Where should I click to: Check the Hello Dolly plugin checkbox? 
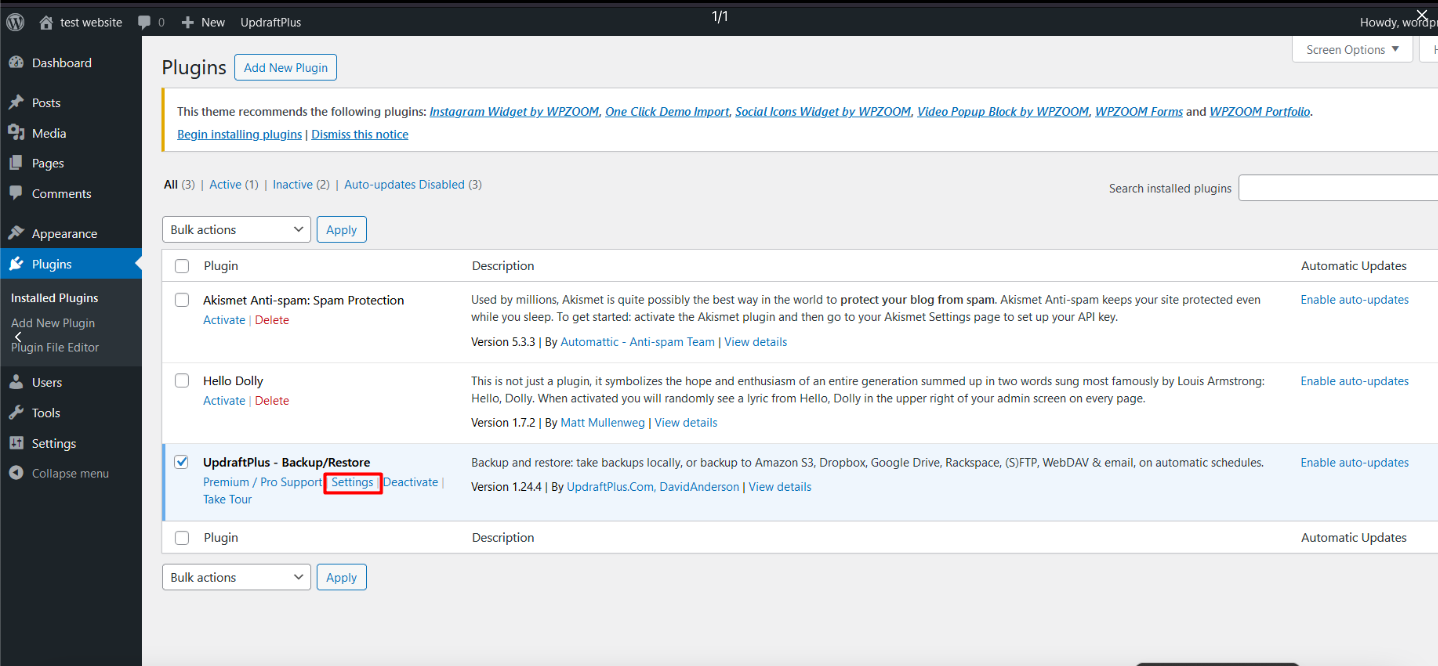pos(181,381)
